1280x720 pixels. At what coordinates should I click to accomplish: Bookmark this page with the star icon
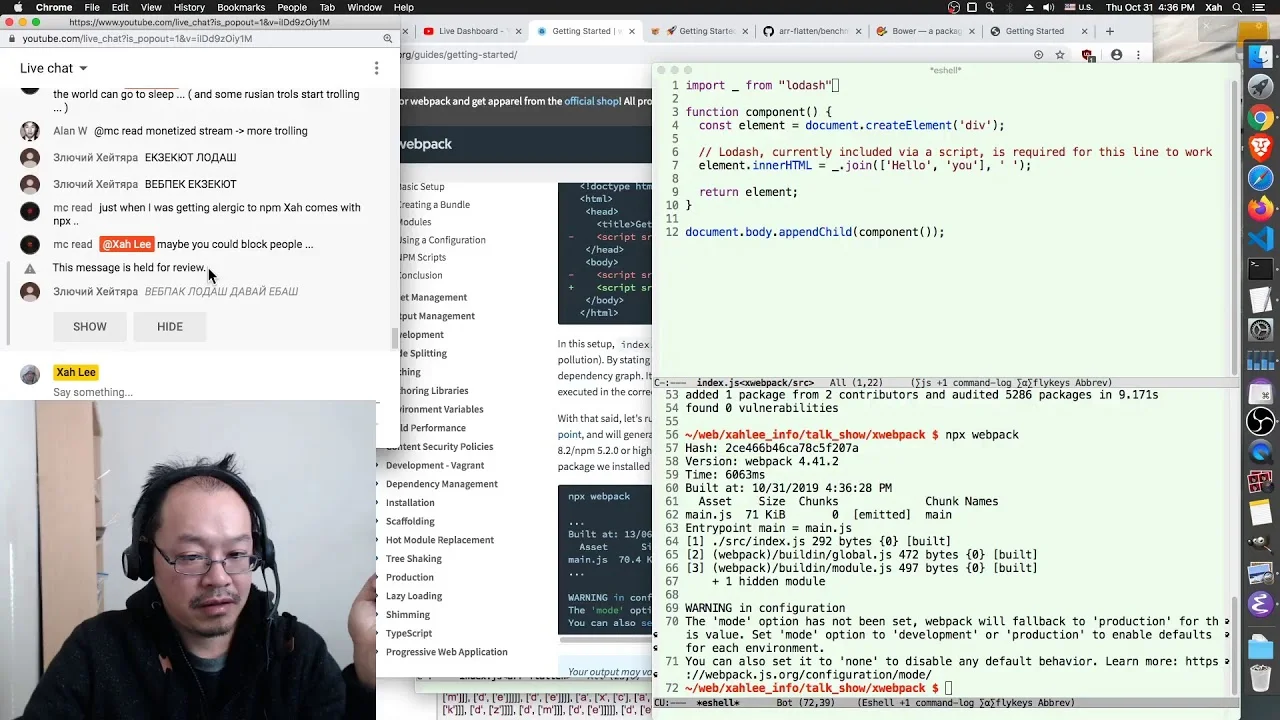coord(1060,55)
